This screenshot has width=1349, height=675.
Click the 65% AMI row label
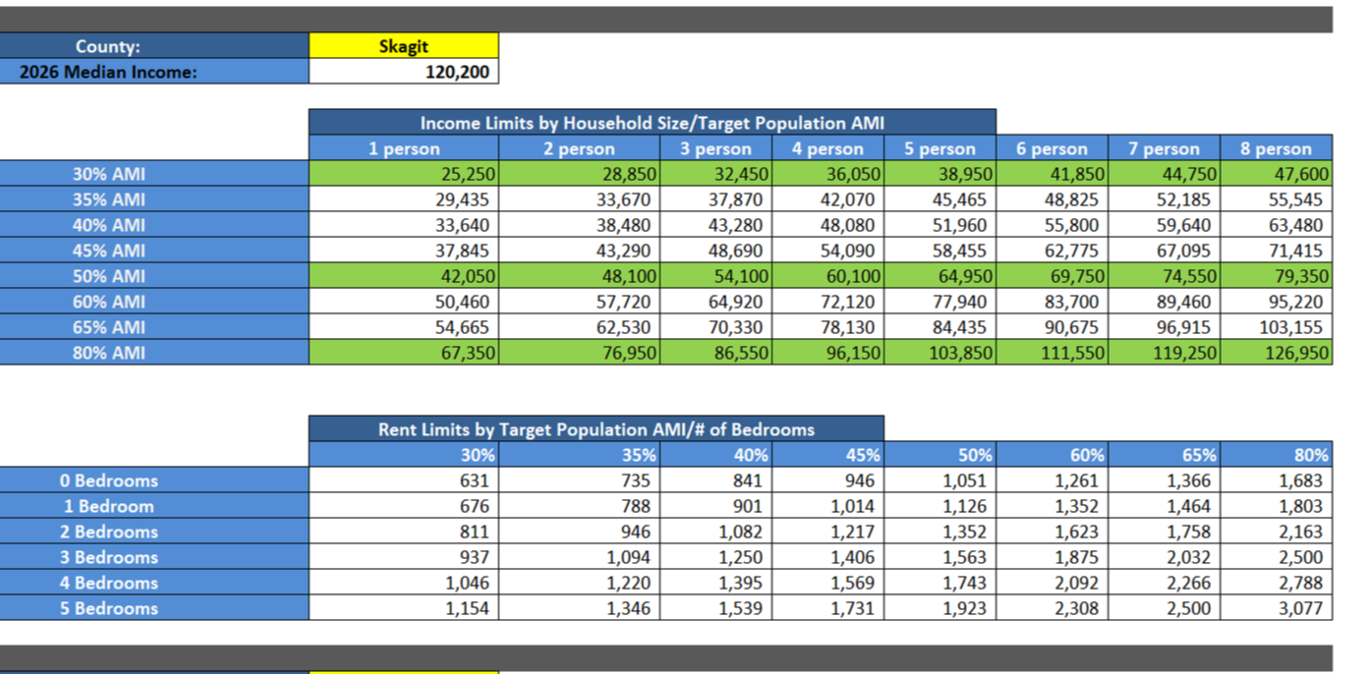(154, 327)
